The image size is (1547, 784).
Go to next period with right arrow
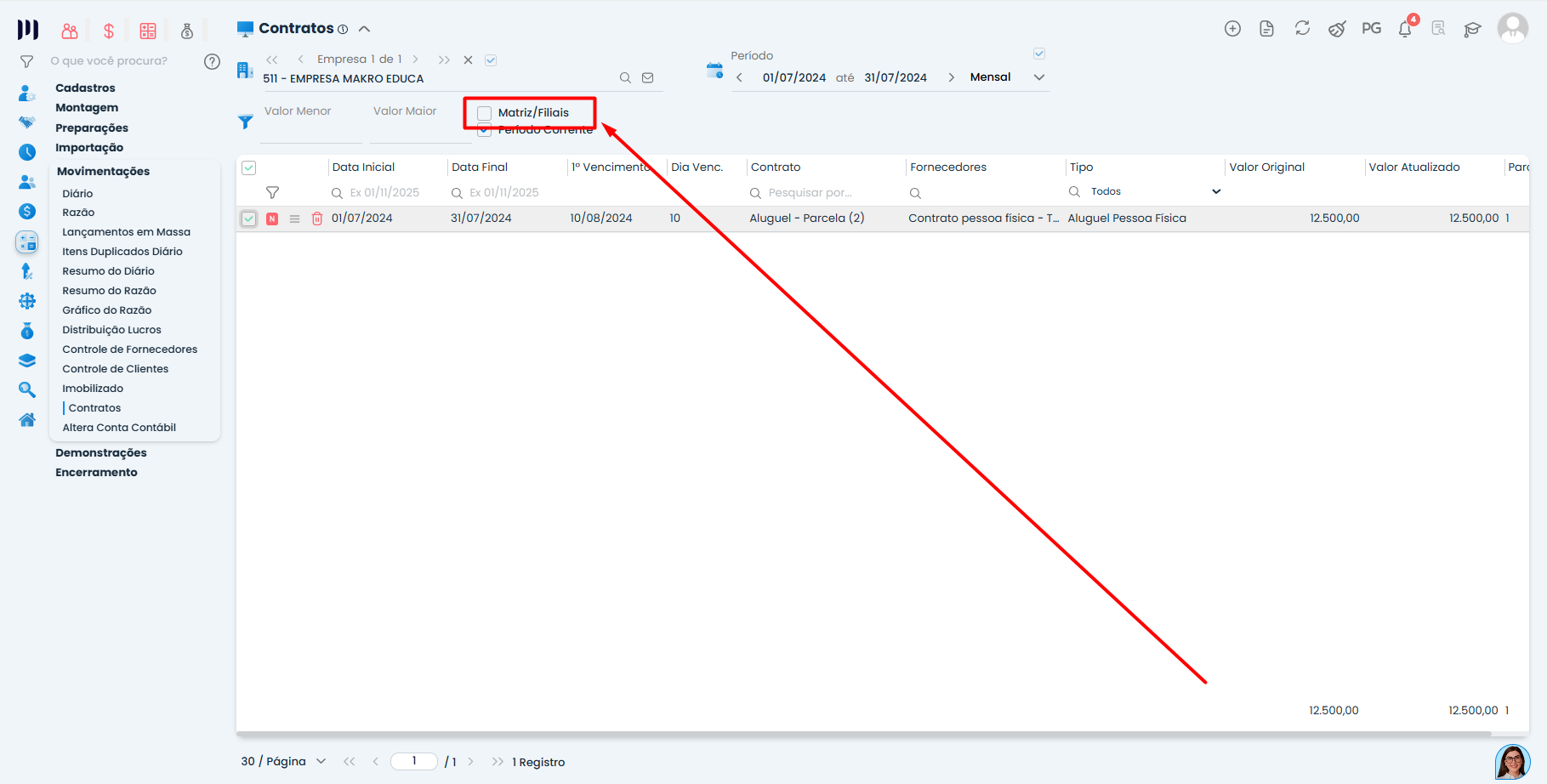pyautogui.click(x=951, y=77)
